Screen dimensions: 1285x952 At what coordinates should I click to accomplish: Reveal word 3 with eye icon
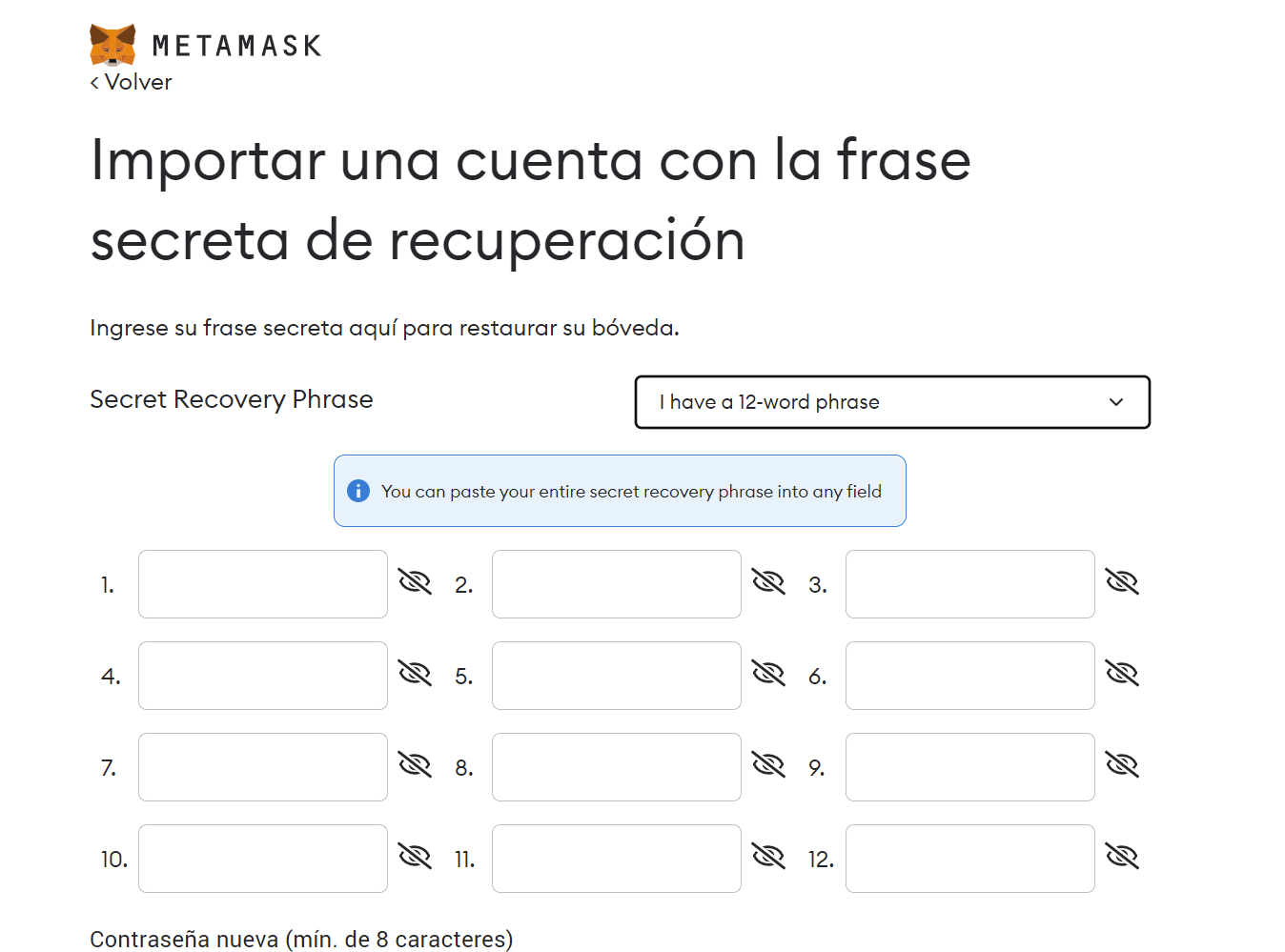1122,581
